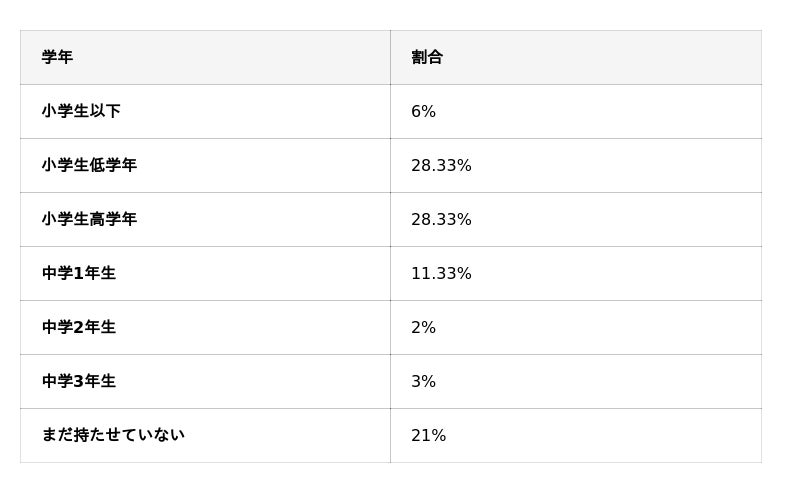Click the column divider in the header row
Screen dimensions: 800x493
point(390,57)
